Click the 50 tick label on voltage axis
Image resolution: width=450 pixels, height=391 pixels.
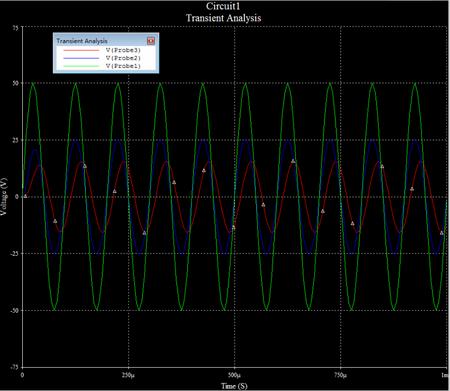[x=15, y=83]
